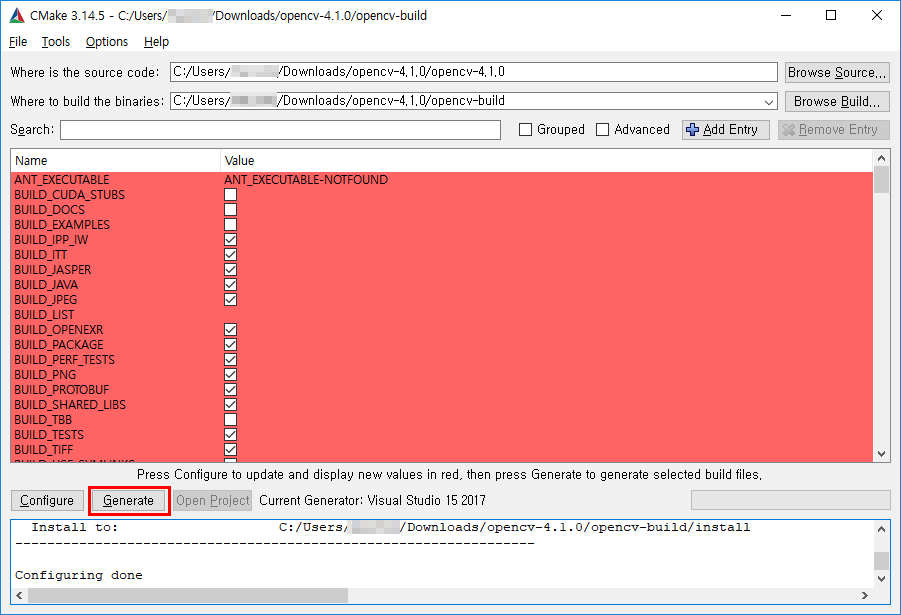Click the Configure button
The image size is (901, 615).
pyautogui.click(x=47, y=501)
